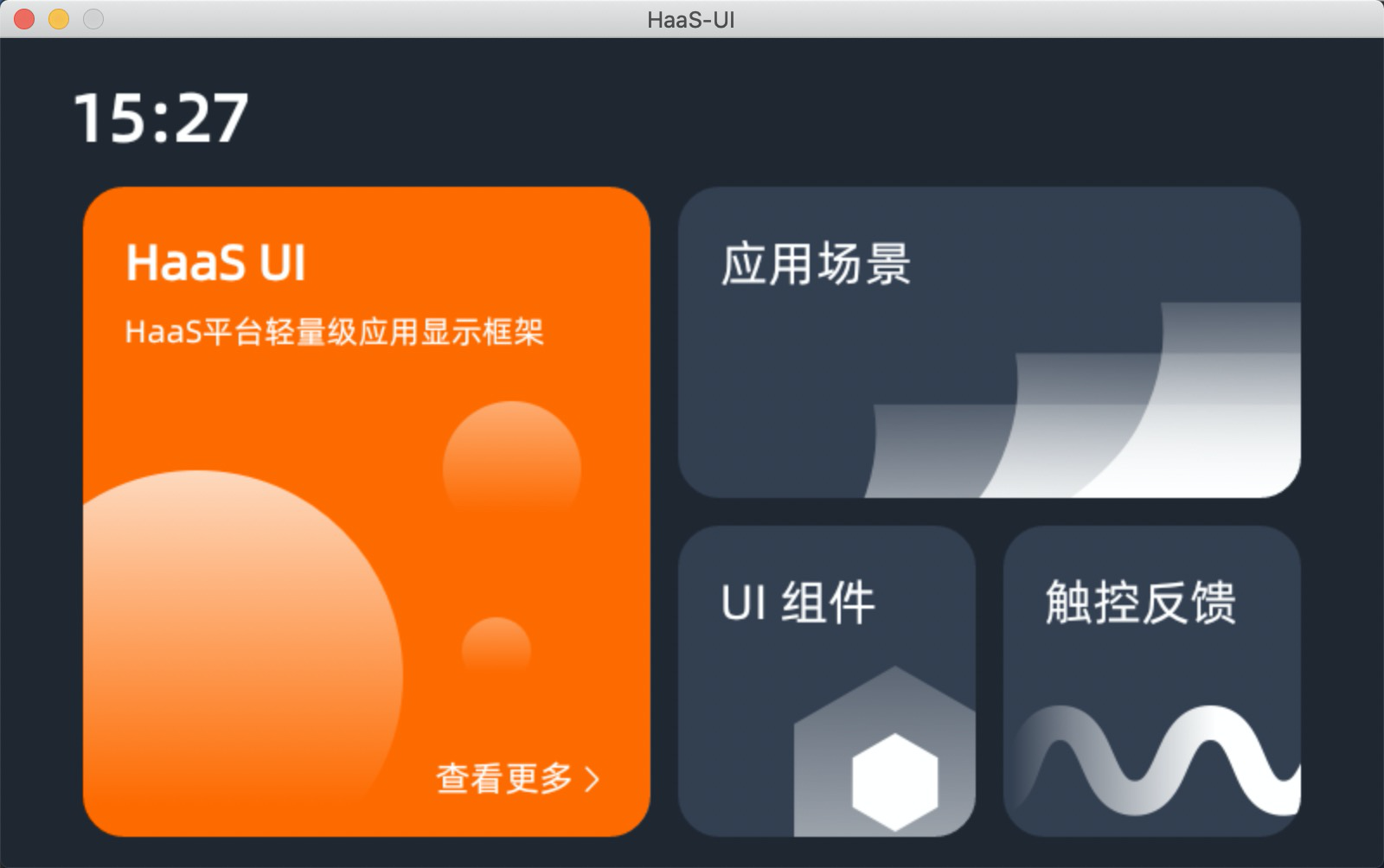Click the HaaS平台轻量级应用显示框架 subtitle
The image size is (1384, 868).
tap(335, 331)
